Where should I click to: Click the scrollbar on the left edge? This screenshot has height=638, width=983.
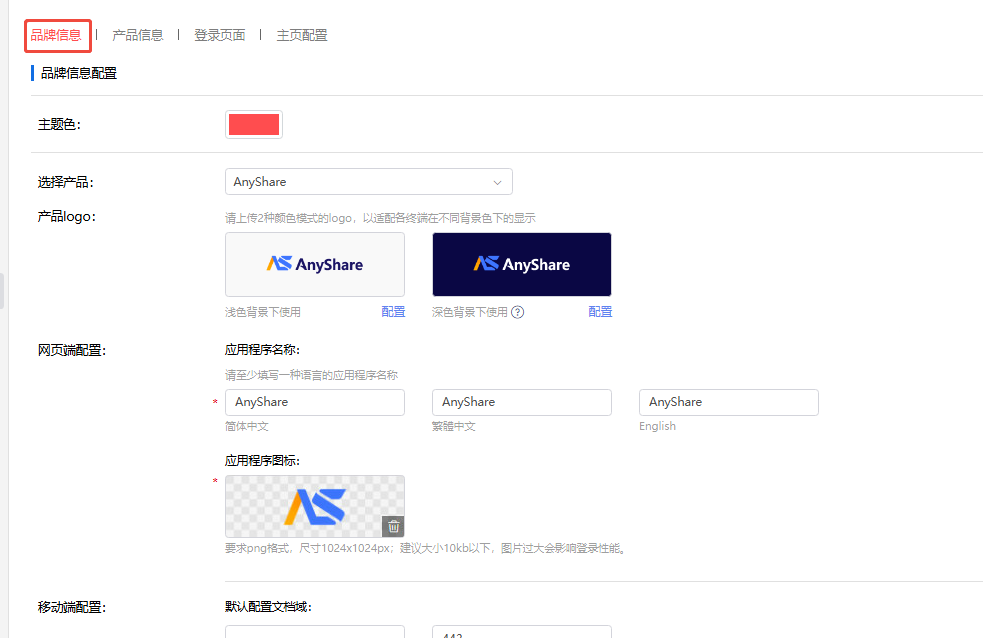[3, 290]
